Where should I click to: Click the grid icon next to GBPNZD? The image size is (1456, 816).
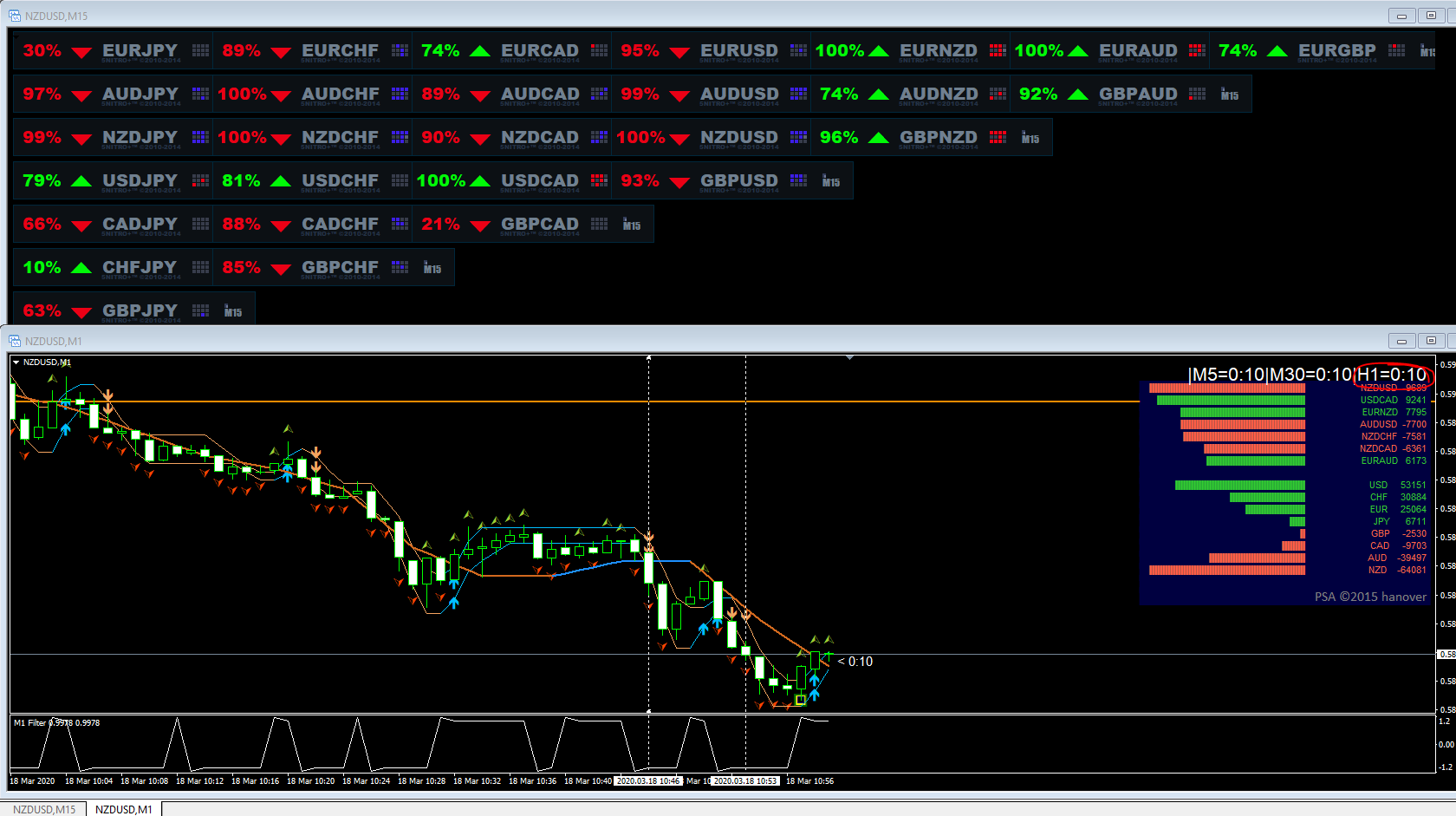[x=998, y=137]
